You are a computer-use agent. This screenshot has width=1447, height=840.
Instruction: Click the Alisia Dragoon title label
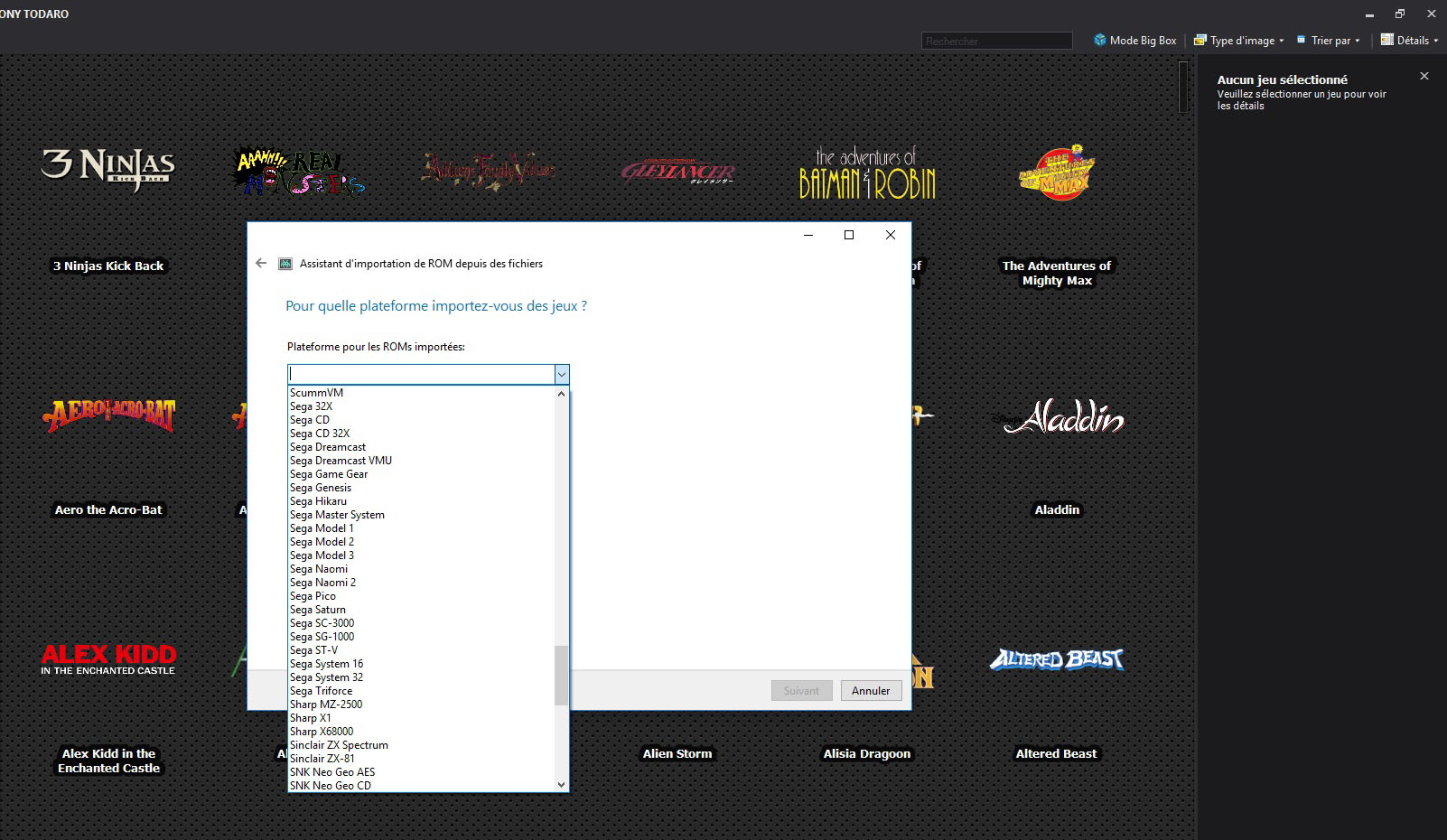coord(867,753)
